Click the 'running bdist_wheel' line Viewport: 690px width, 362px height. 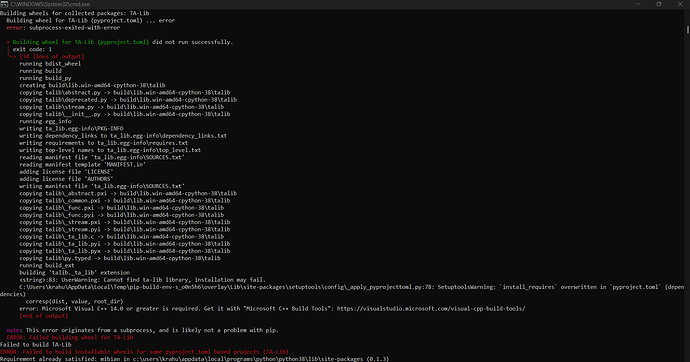pos(50,64)
